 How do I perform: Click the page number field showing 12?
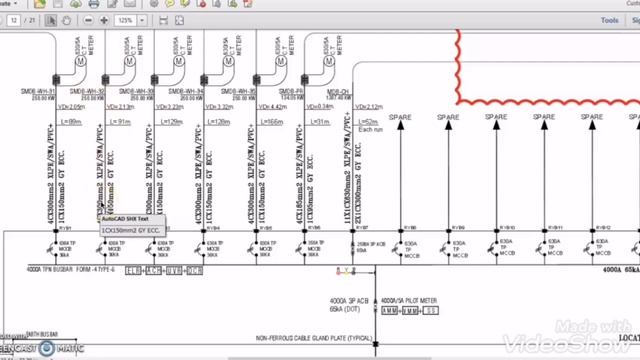tap(14, 20)
